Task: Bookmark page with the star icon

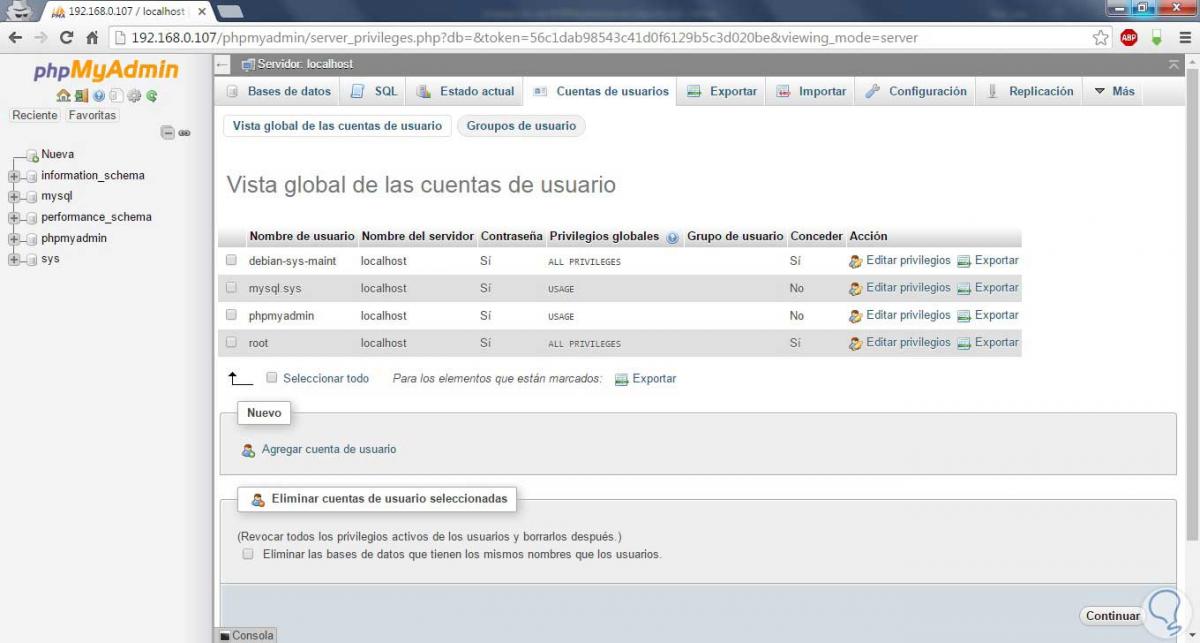Action: 1101,38
